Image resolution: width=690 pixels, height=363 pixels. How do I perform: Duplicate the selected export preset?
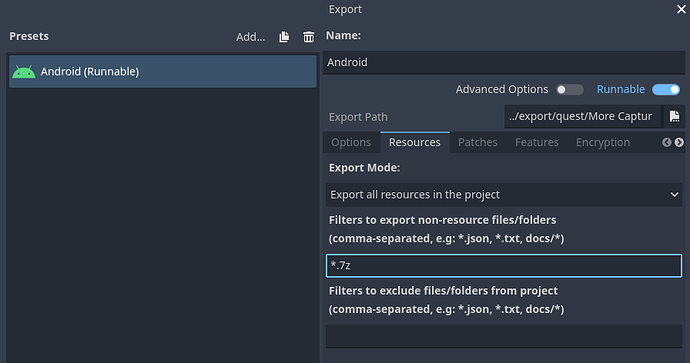click(284, 37)
